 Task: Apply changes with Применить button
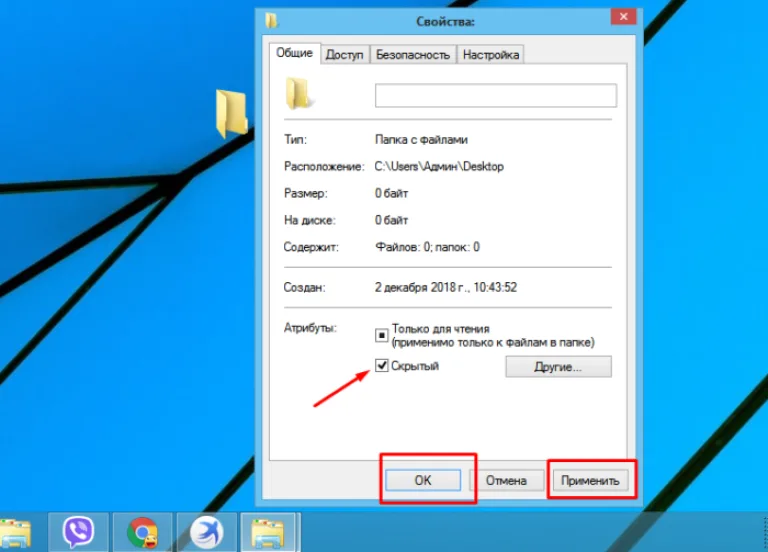point(590,480)
